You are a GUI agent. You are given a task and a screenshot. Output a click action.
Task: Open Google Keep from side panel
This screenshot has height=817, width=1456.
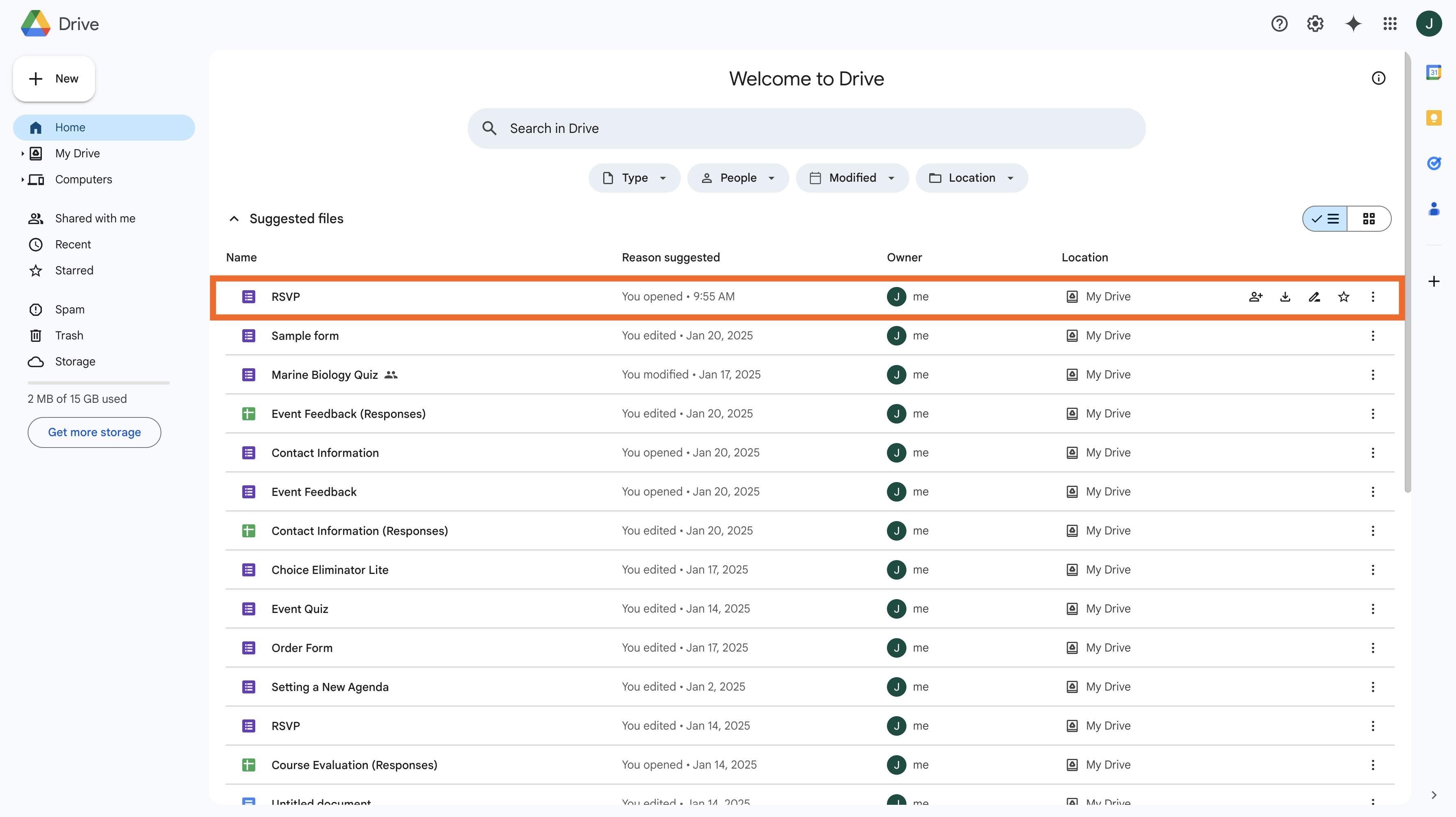click(x=1433, y=117)
